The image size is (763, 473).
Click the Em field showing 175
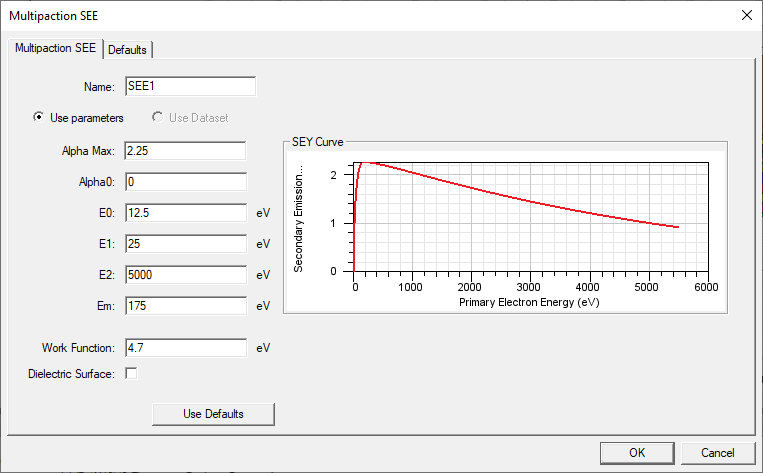coord(185,306)
